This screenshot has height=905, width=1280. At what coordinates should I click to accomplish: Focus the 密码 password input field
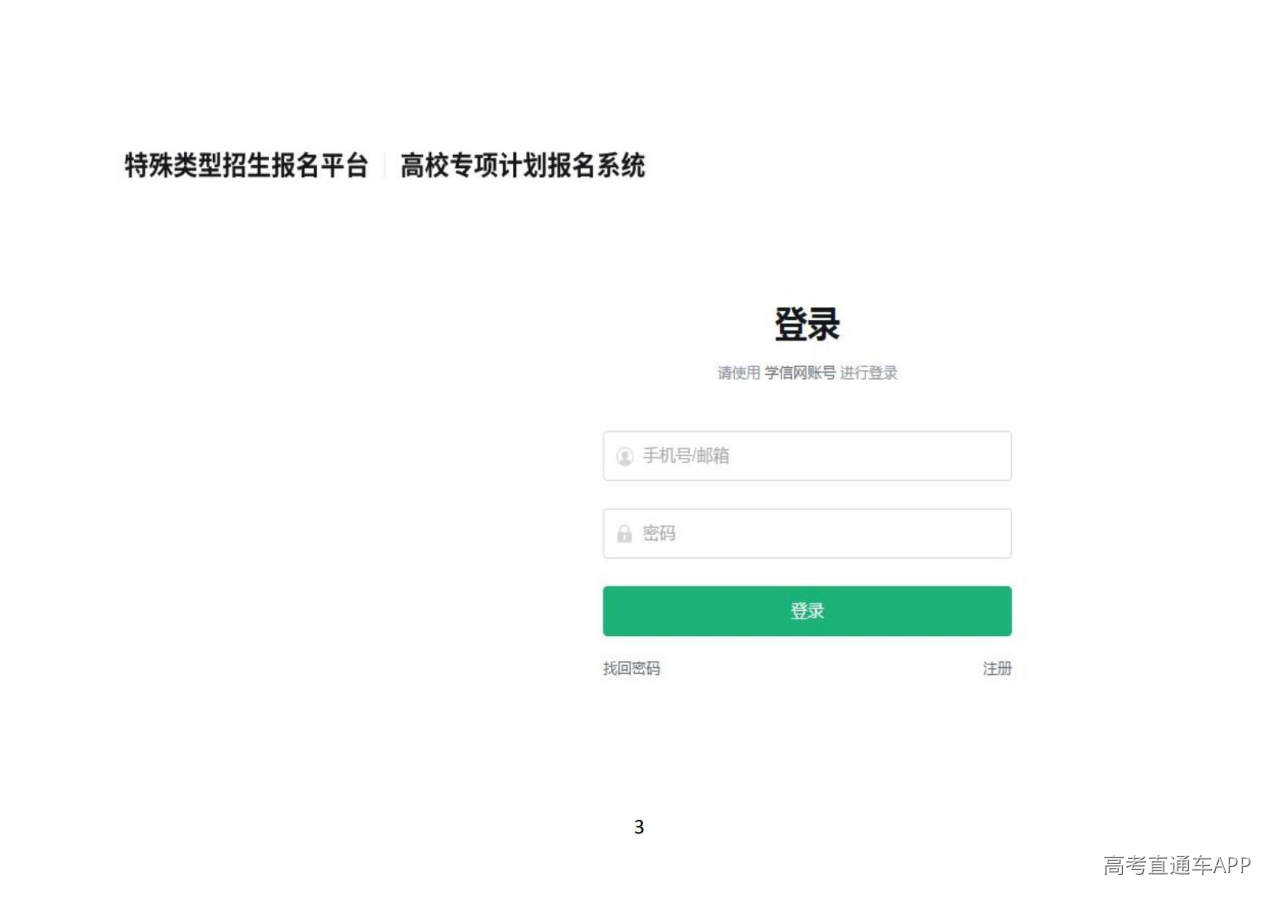click(807, 534)
